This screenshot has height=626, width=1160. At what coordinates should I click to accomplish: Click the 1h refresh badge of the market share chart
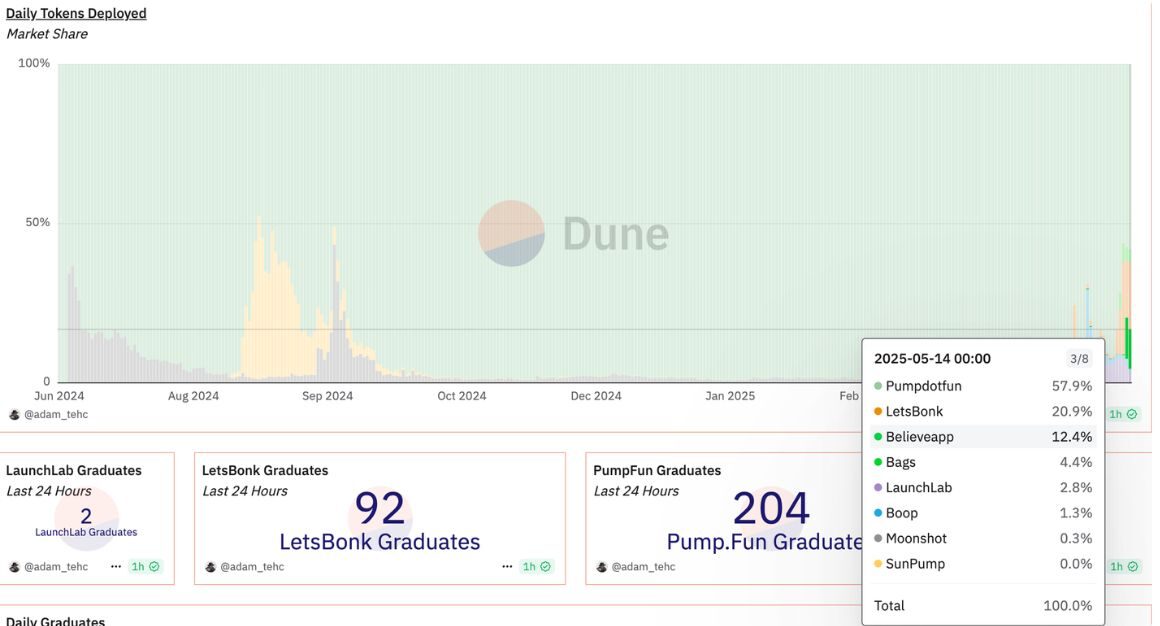1123,414
